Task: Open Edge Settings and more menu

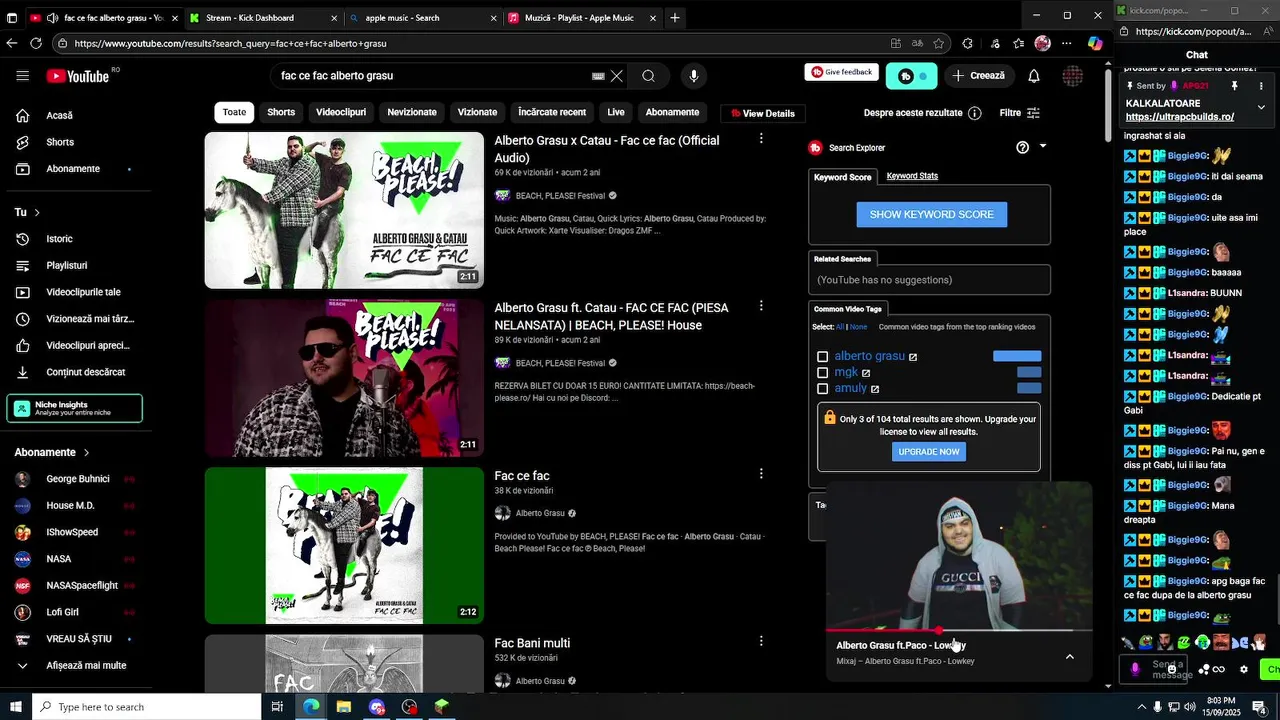Action: point(1067,43)
